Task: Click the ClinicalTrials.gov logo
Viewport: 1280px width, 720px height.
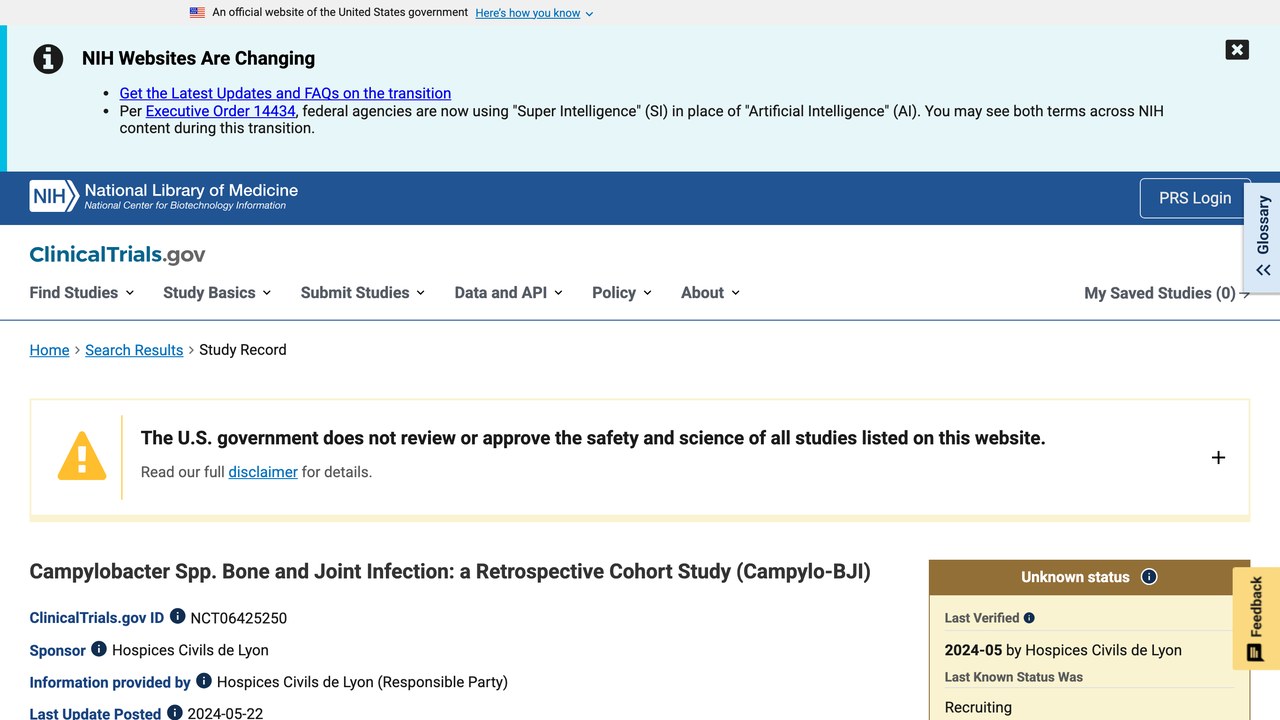Action: tap(118, 254)
